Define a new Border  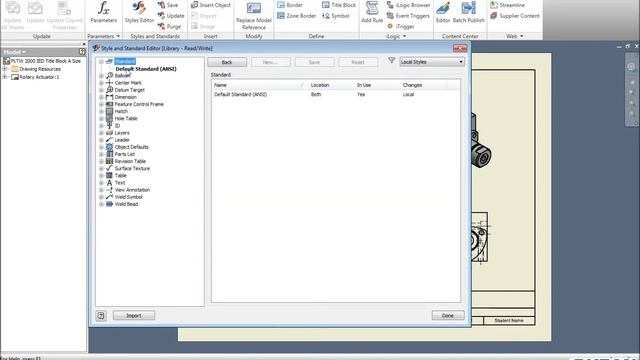[290, 5]
